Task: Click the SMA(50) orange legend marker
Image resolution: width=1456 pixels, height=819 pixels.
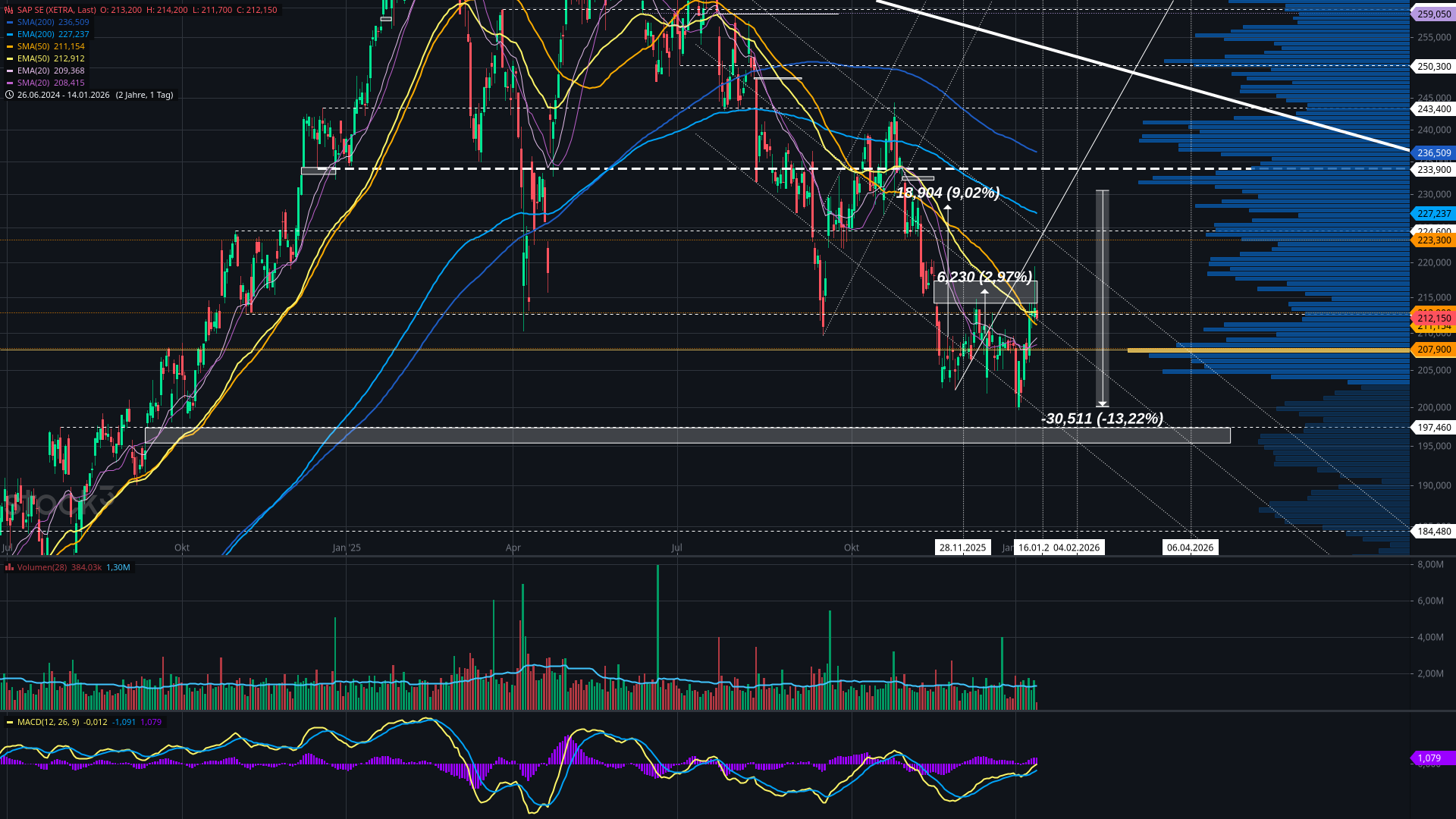Action: click(9, 46)
